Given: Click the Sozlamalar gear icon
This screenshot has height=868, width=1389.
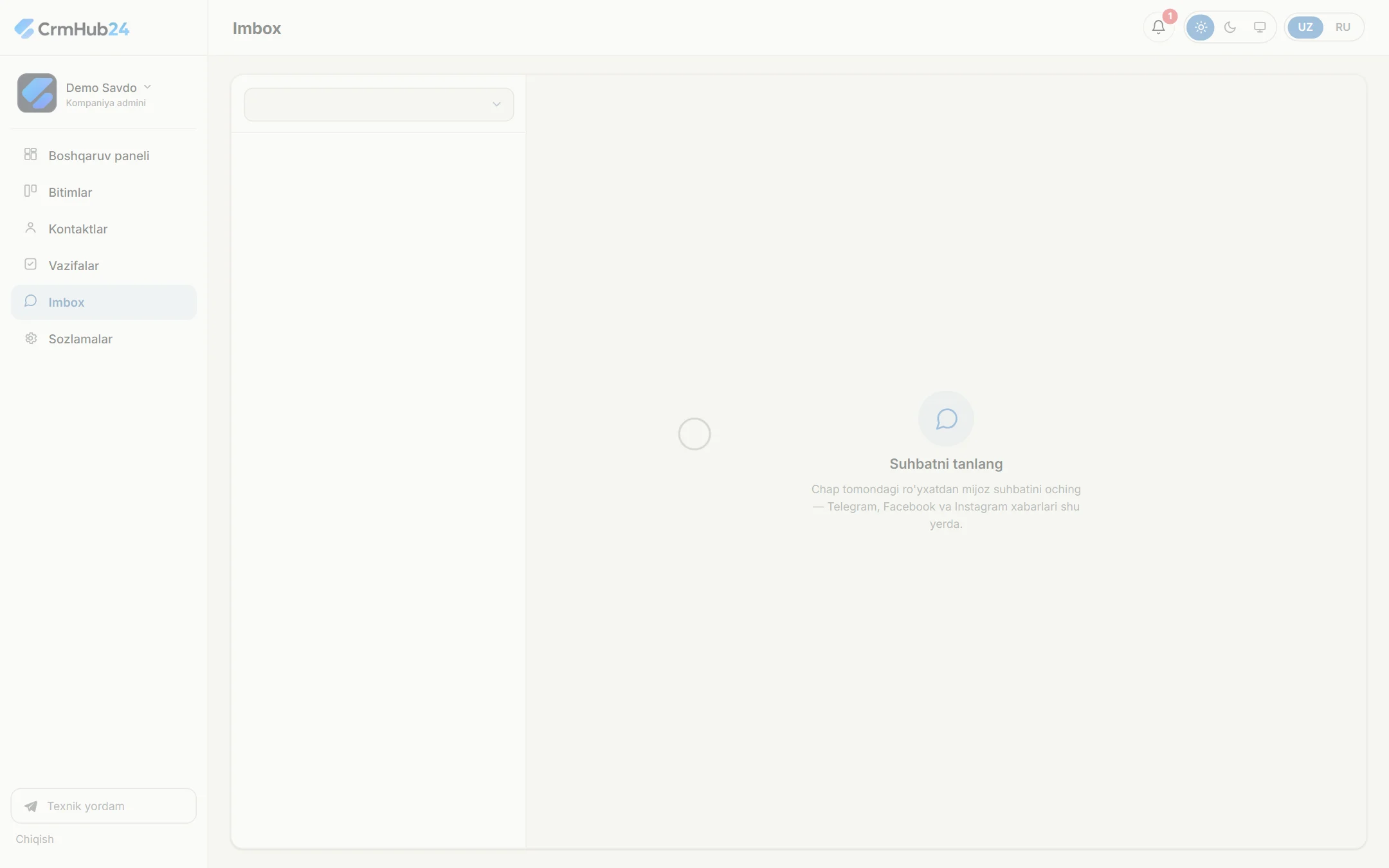Looking at the screenshot, I should tap(30, 338).
